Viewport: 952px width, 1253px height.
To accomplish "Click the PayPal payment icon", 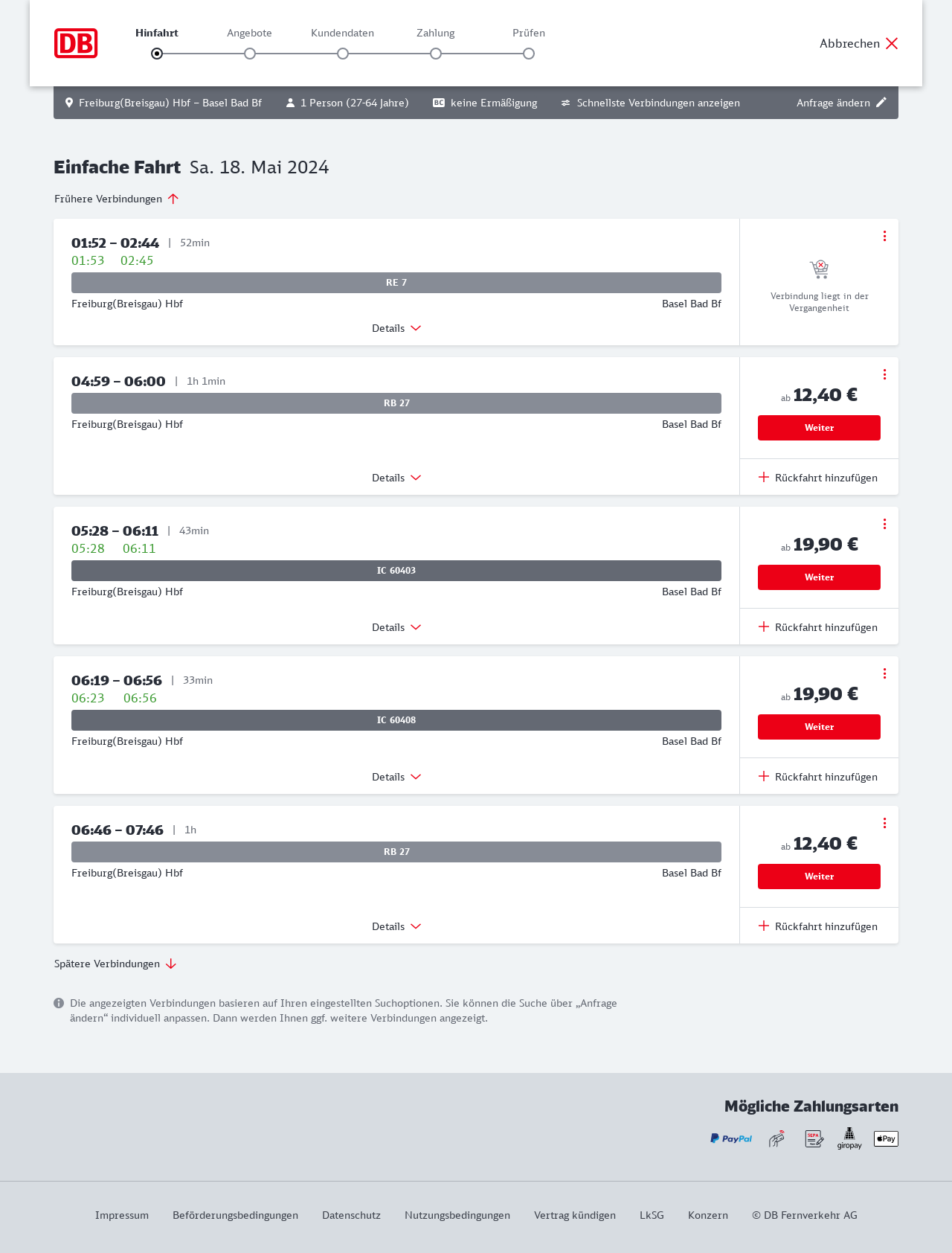I will (x=731, y=1138).
